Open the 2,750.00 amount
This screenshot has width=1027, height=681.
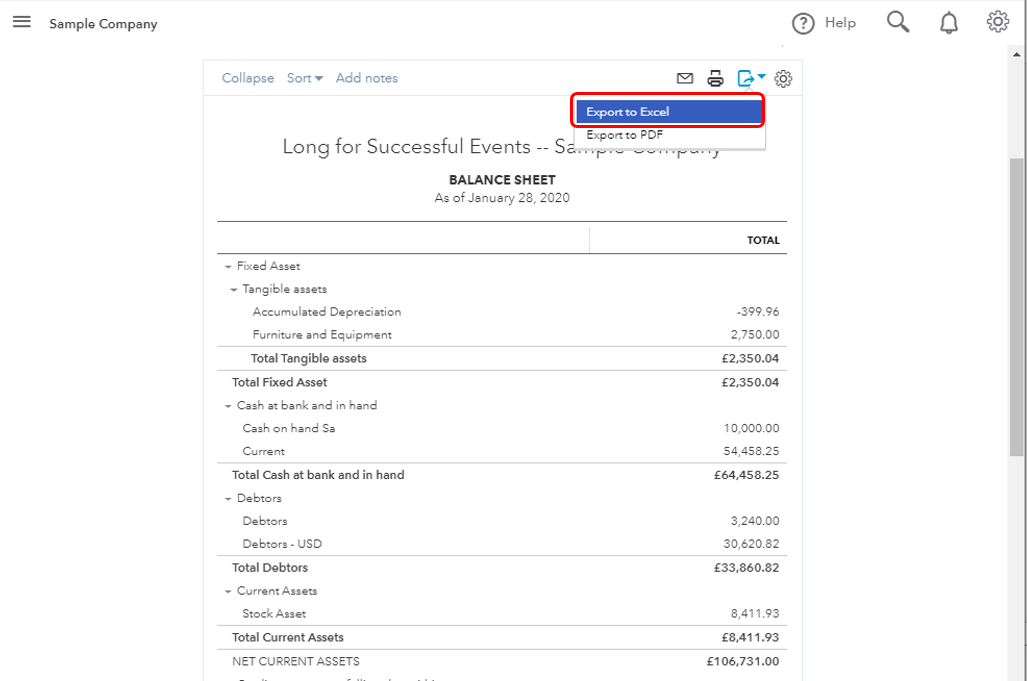tap(755, 335)
